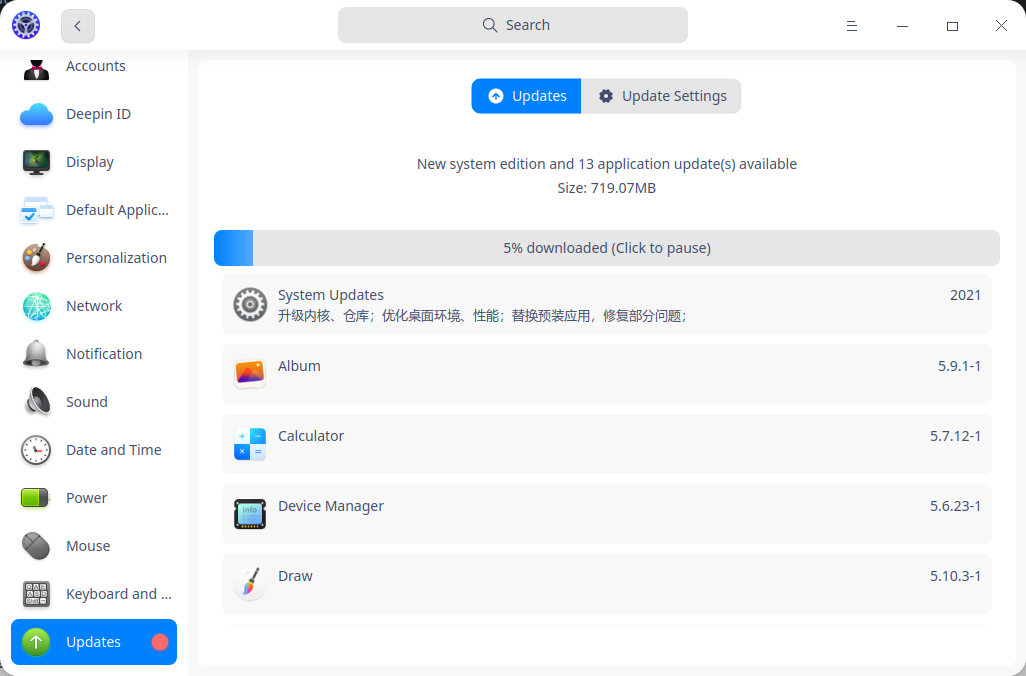Open Network settings label

(94, 306)
